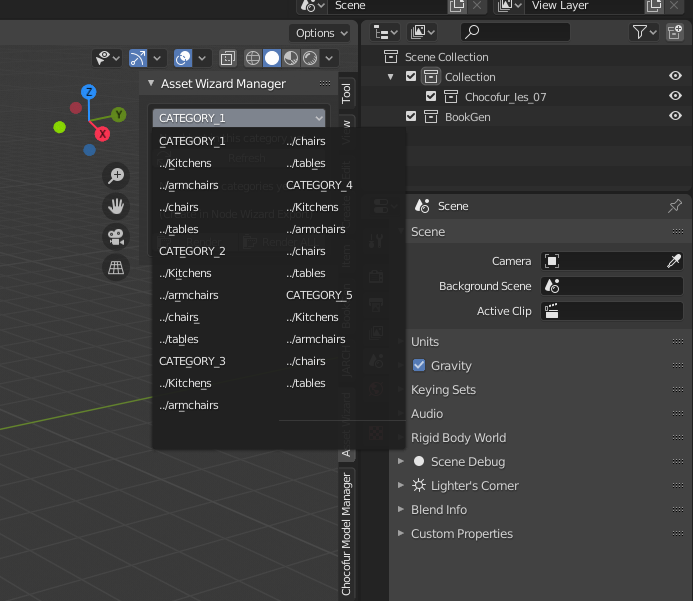Choose CATEGORY_3 from the list
The height and width of the screenshot is (601, 693).
click(192, 361)
